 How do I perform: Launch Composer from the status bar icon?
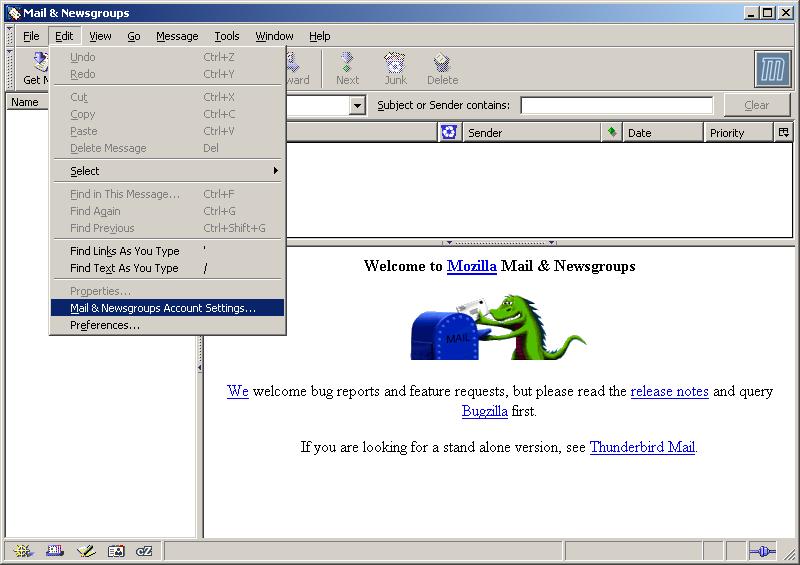[x=85, y=551]
